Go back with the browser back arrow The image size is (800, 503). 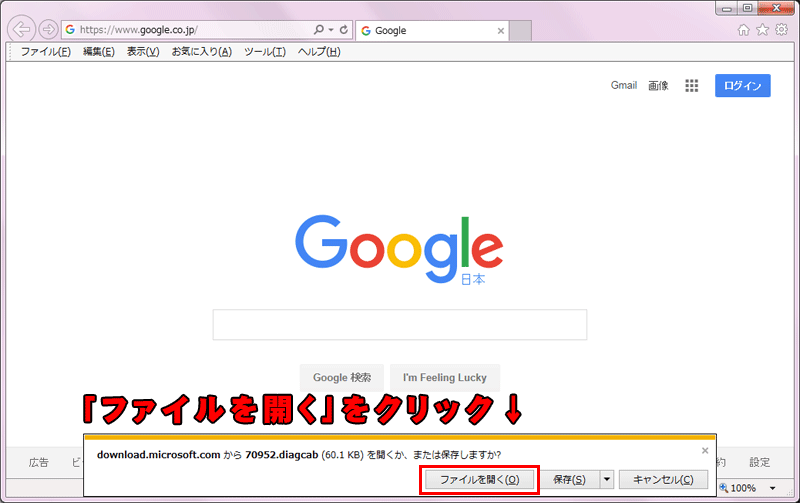(21, 30)
